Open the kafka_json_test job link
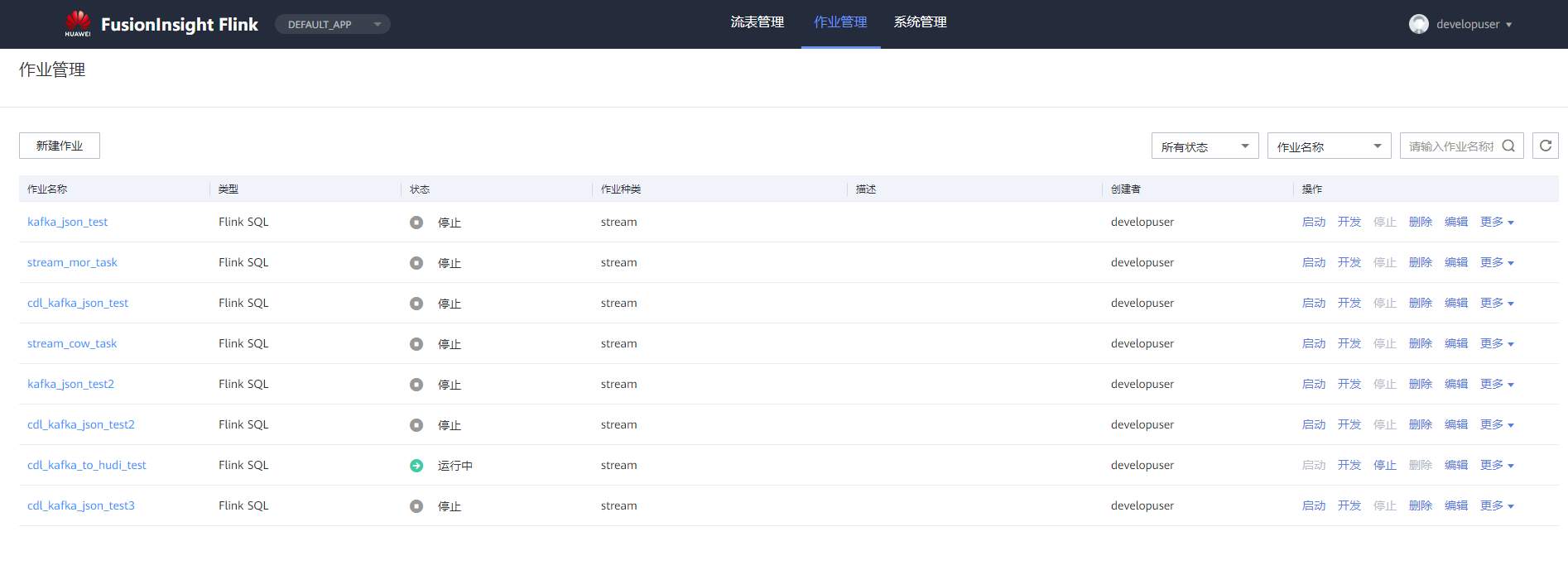The height and width of the screenshot is (565, 1568). click(x=68, y=222)
